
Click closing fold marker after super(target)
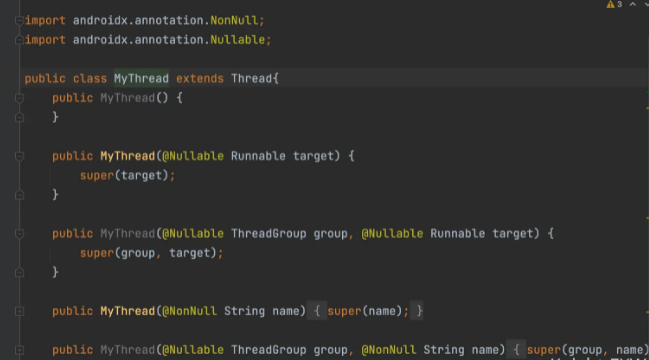click(x=19, y=195)
